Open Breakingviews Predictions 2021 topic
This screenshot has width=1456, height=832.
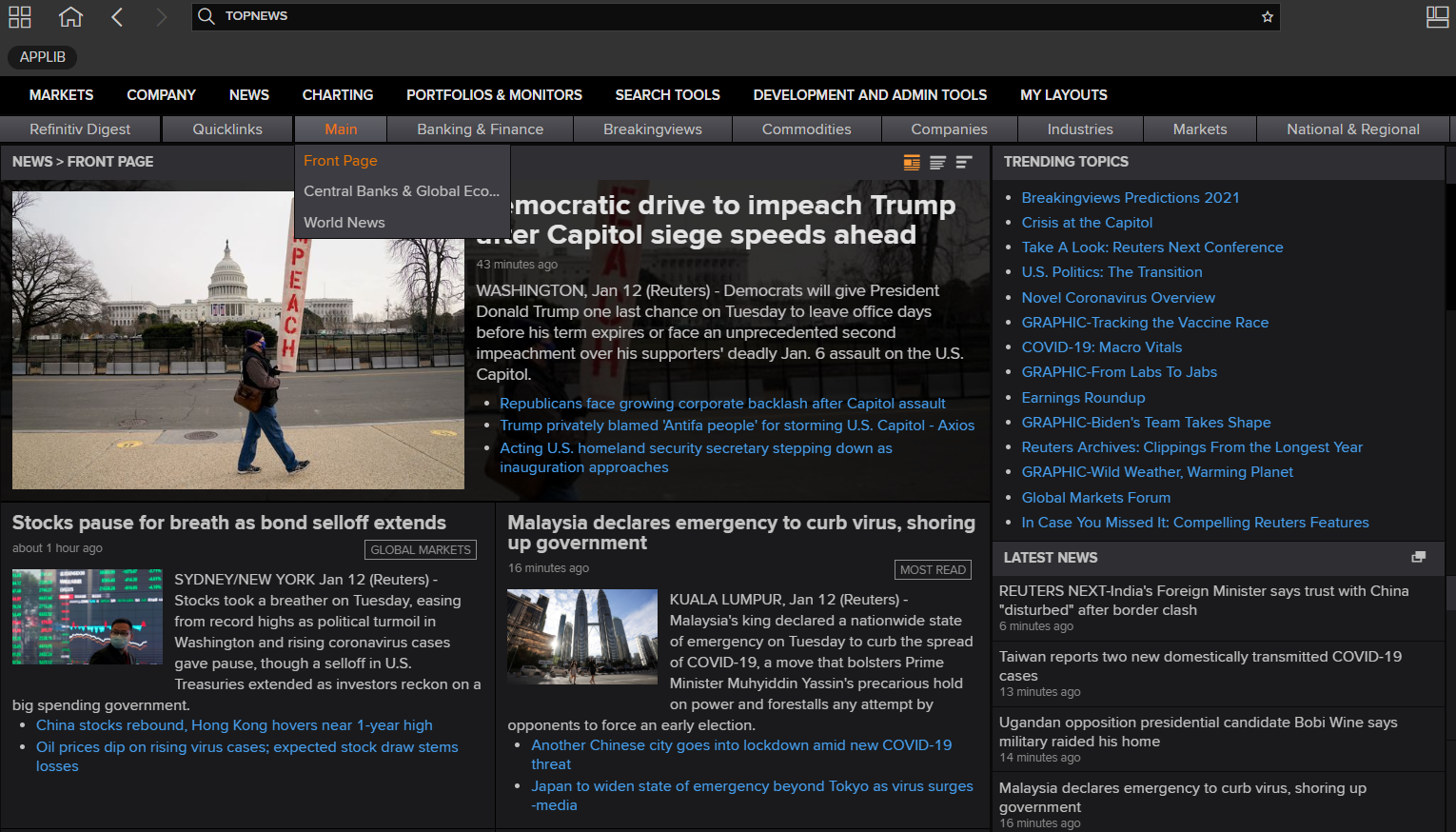tap(1131, 198)
